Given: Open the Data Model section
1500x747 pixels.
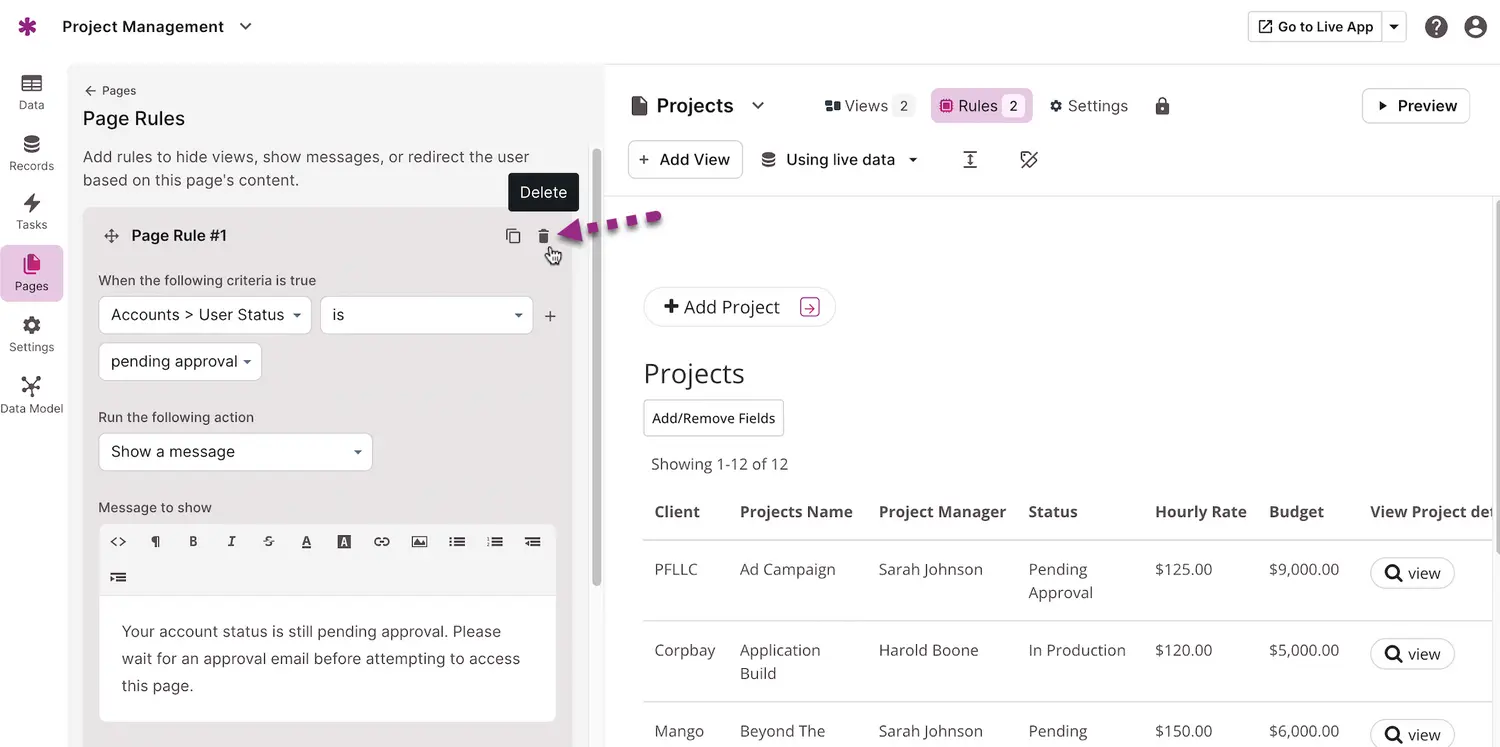Looking at the screenshot, I should coord(32,395).
